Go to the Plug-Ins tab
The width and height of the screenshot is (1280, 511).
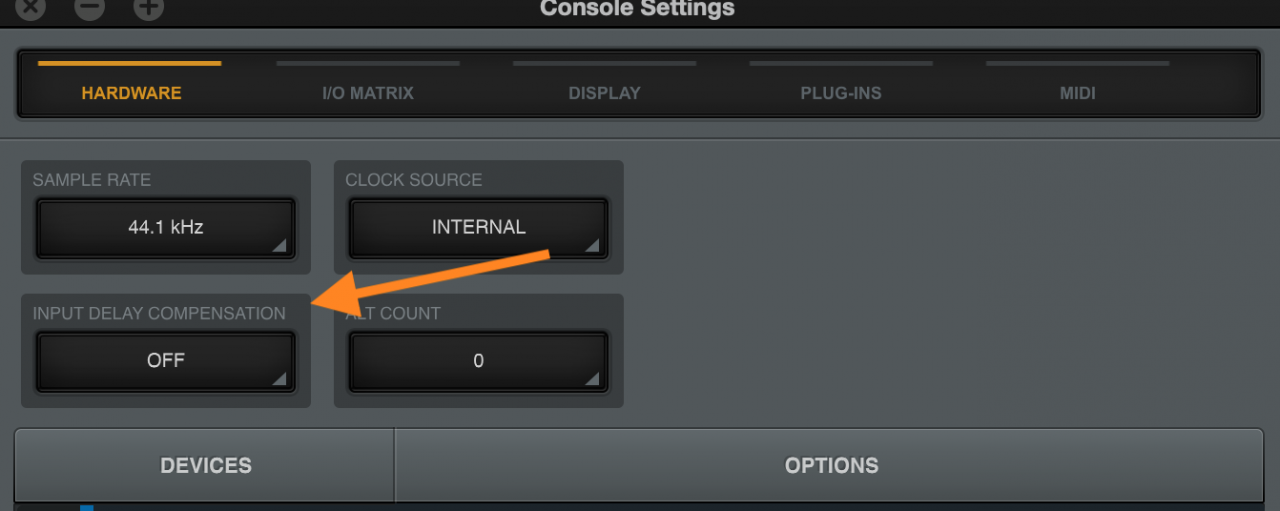[x=841, y=93]
